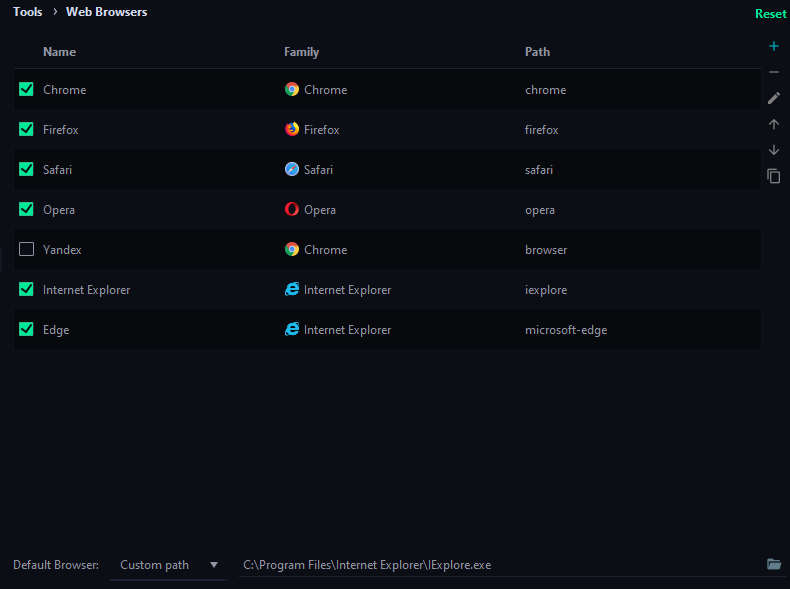Click Firefox family icon
The width and height of the screenshot is (790, 589).
pyautogui.click(x=292, y=129)
